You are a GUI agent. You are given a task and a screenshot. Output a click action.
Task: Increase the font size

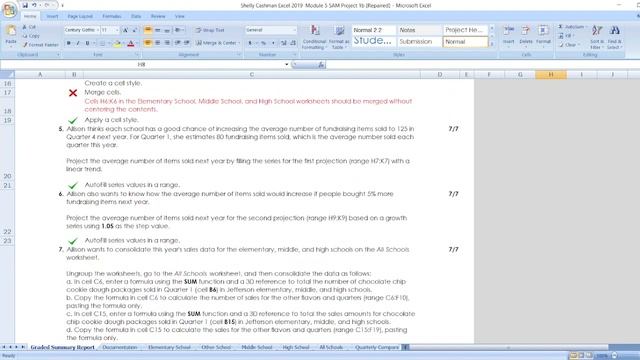pyautogui.click(x=125, y=30)
